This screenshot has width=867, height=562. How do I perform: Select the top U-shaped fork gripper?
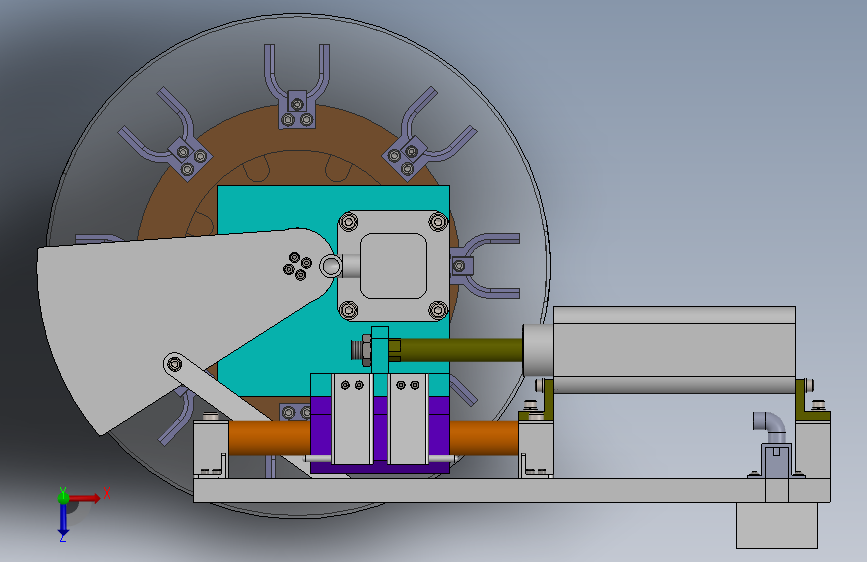297,86
